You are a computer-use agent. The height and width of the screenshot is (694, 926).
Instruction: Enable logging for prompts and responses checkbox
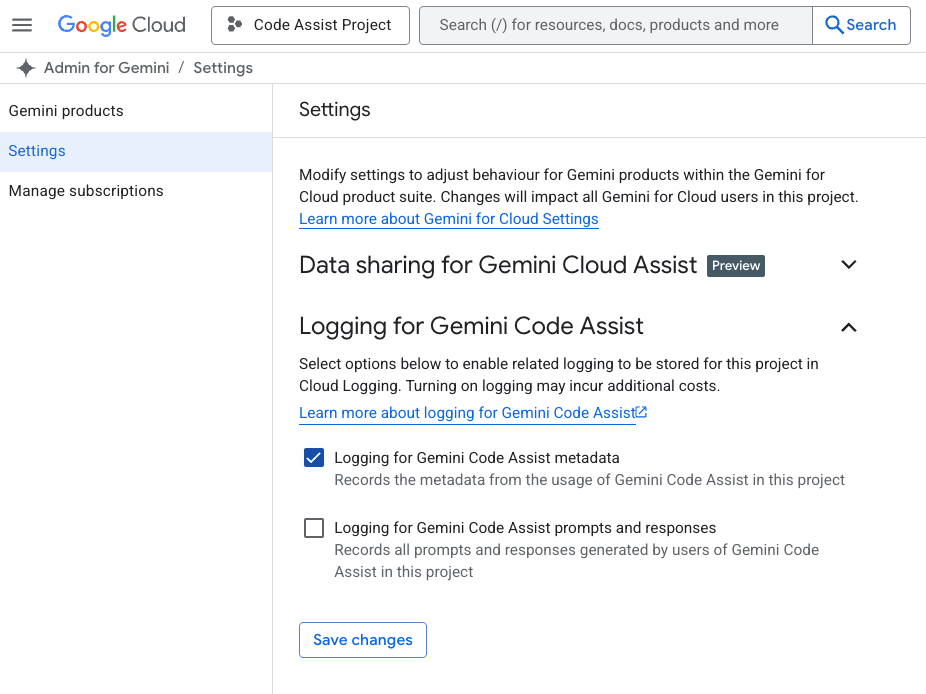[314, 528]
